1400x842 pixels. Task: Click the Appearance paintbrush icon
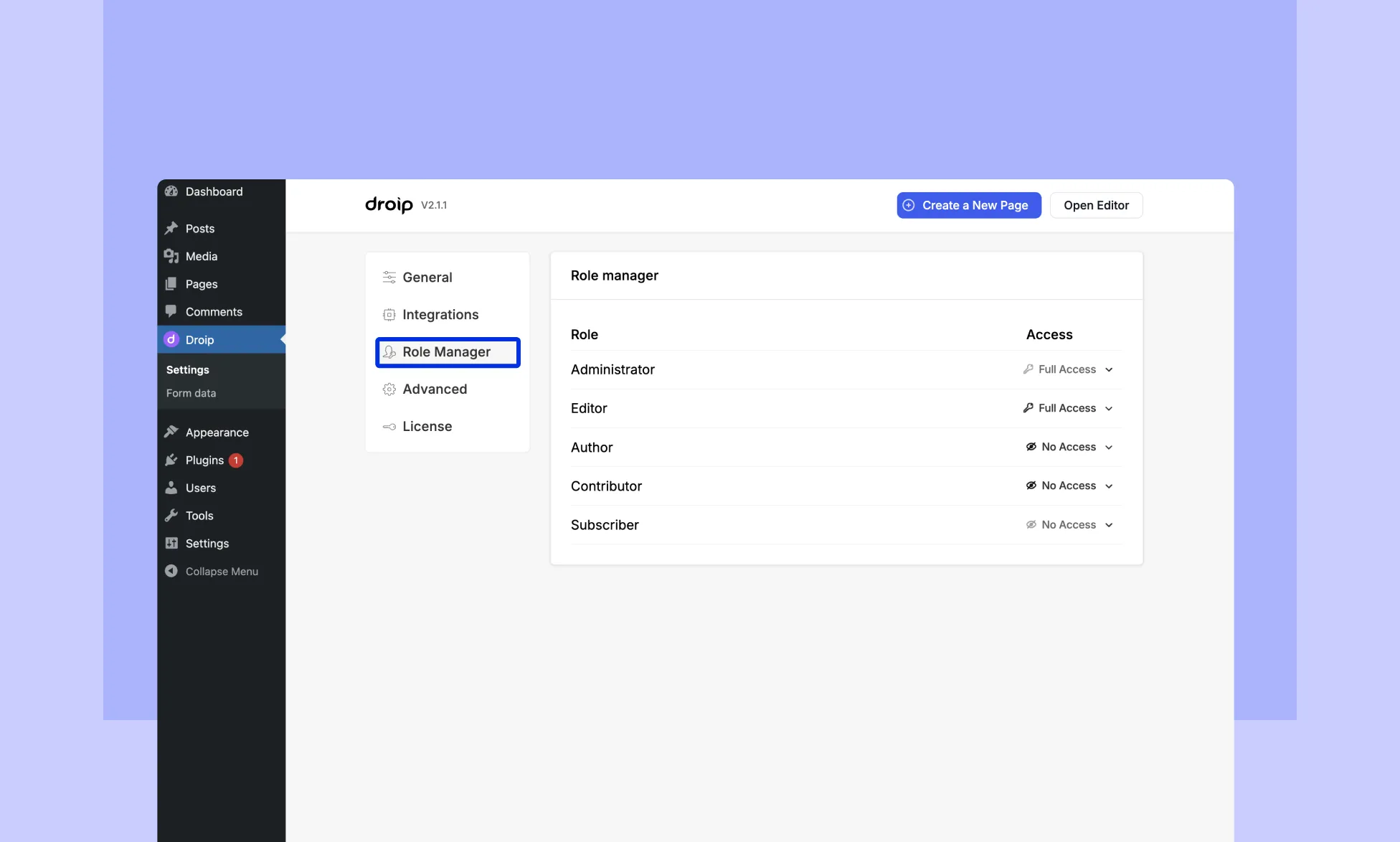(171, 432)
